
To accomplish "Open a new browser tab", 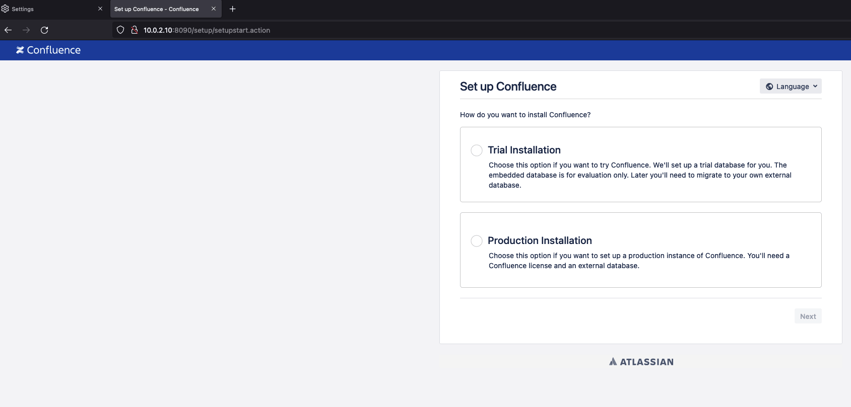I will pyautogui.click(x=232, y=9).
